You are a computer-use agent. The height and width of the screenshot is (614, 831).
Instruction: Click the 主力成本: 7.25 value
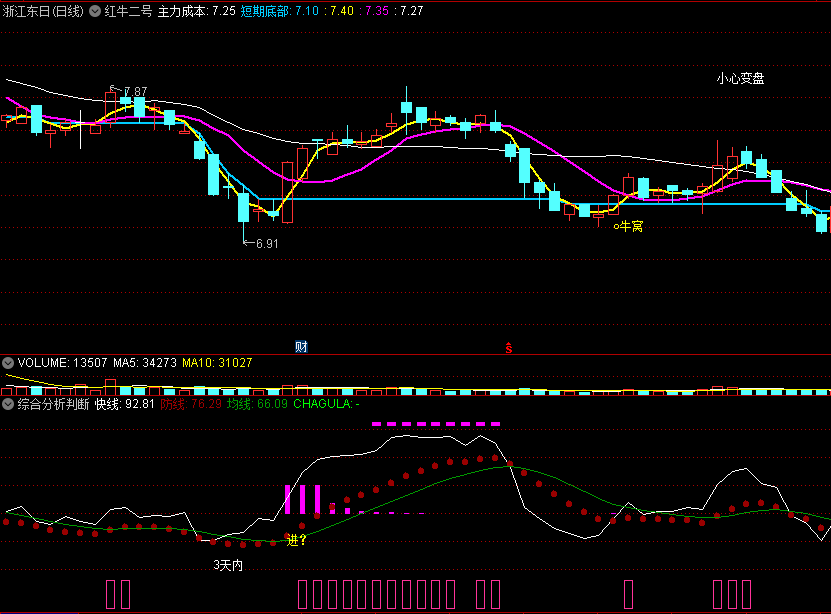197,11
